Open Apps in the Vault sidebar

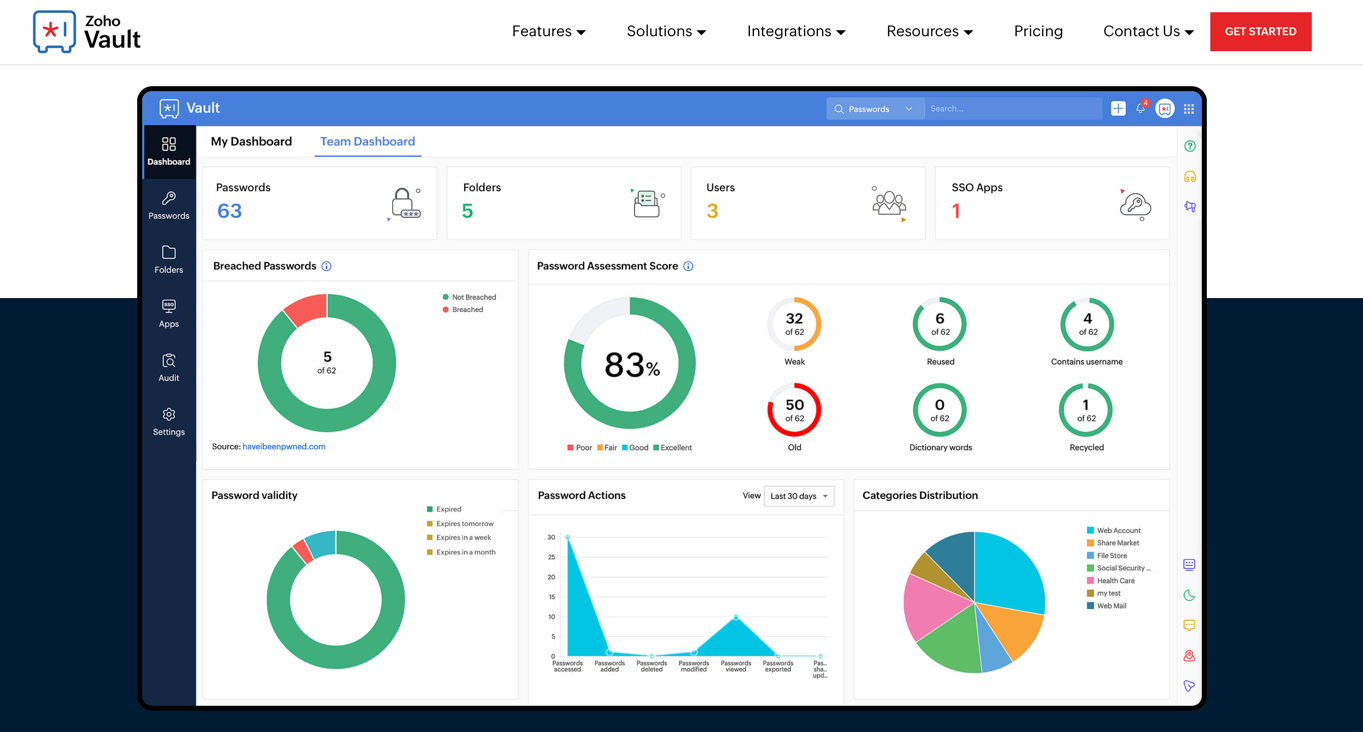click(x=168, y=314)
